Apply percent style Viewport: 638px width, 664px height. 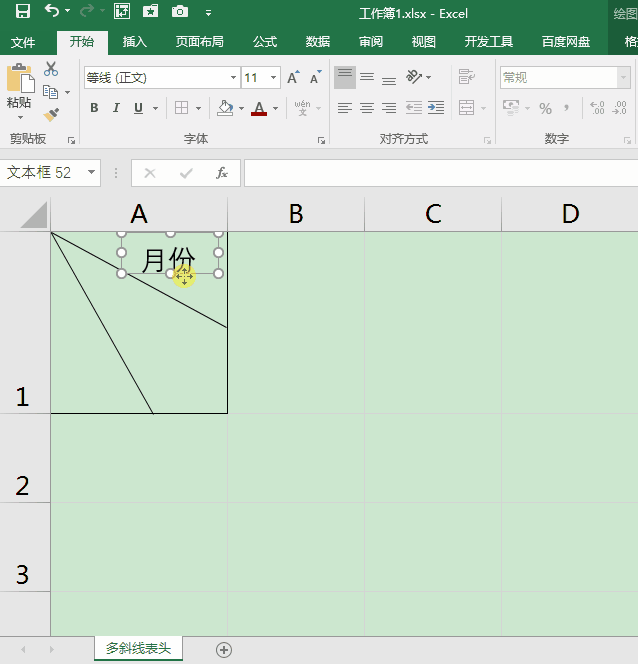[545, 109]
